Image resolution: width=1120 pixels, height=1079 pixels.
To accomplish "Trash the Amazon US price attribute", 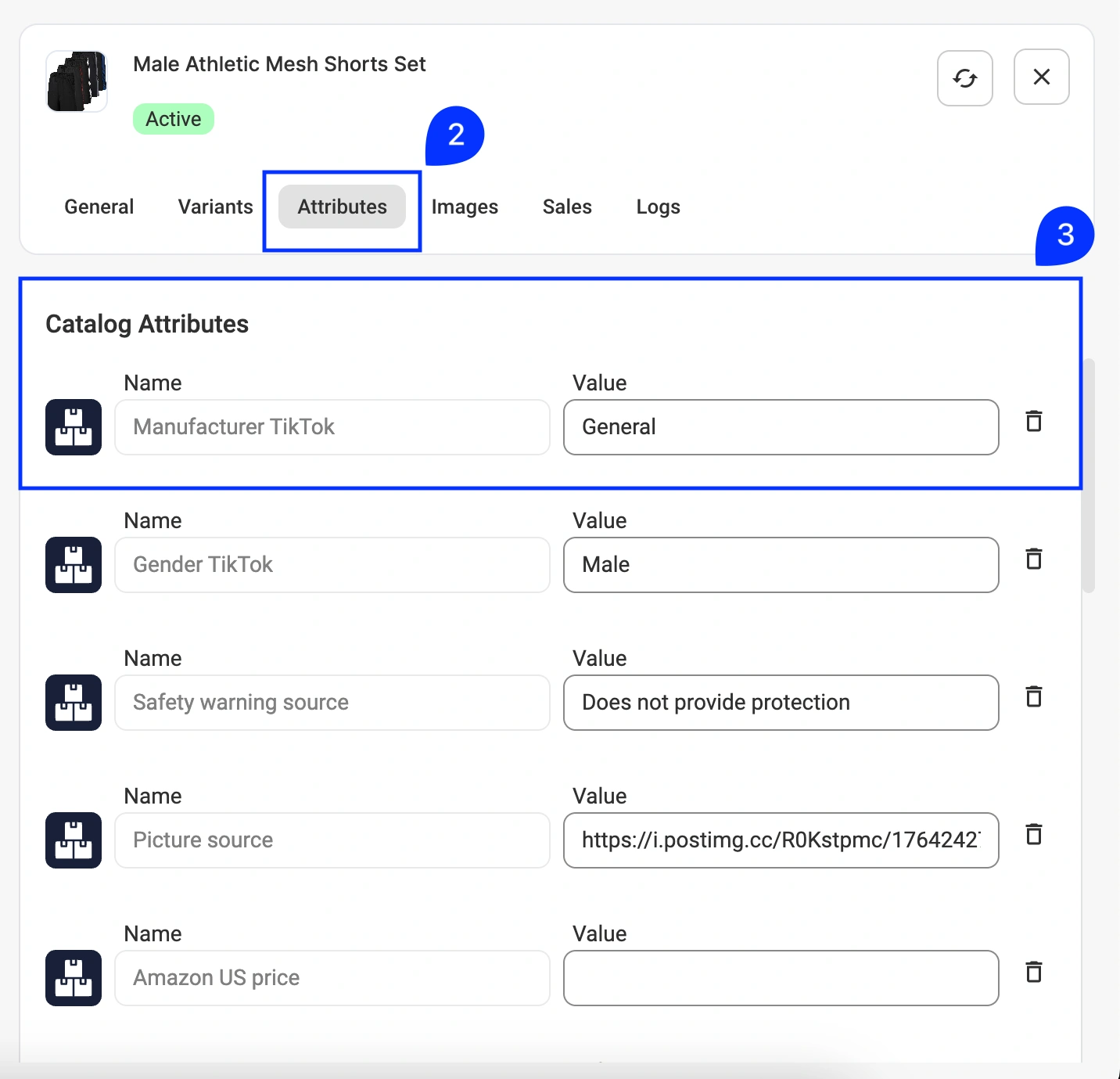I will (x=1033, y=973).
